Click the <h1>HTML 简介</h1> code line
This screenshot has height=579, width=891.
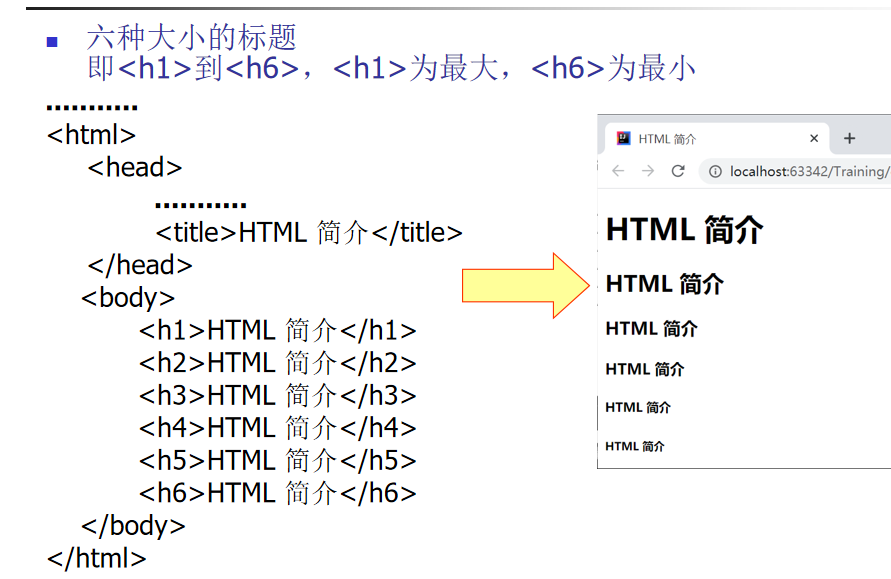275,330
